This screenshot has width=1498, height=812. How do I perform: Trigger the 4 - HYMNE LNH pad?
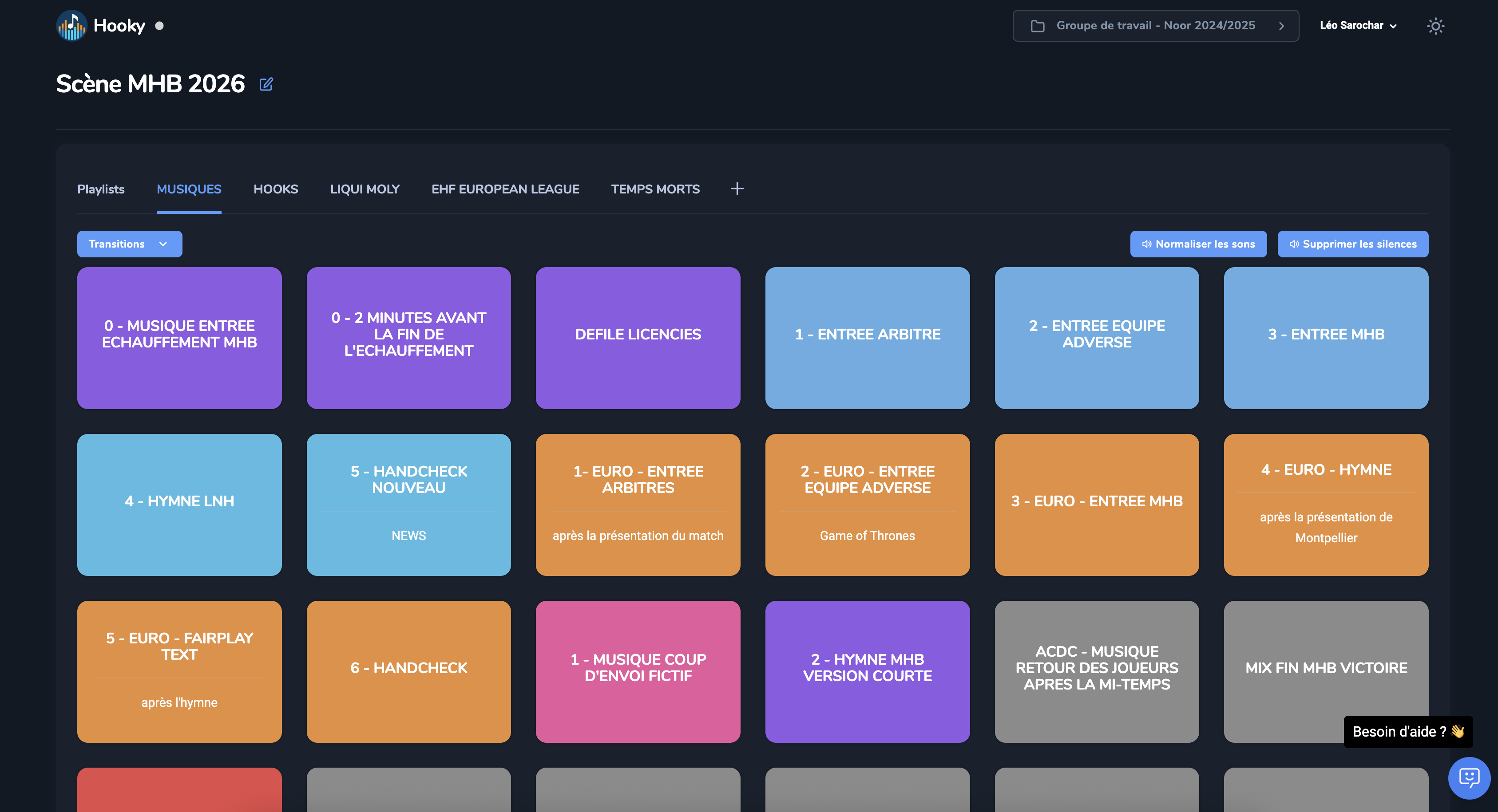click(x=179, y=505)
